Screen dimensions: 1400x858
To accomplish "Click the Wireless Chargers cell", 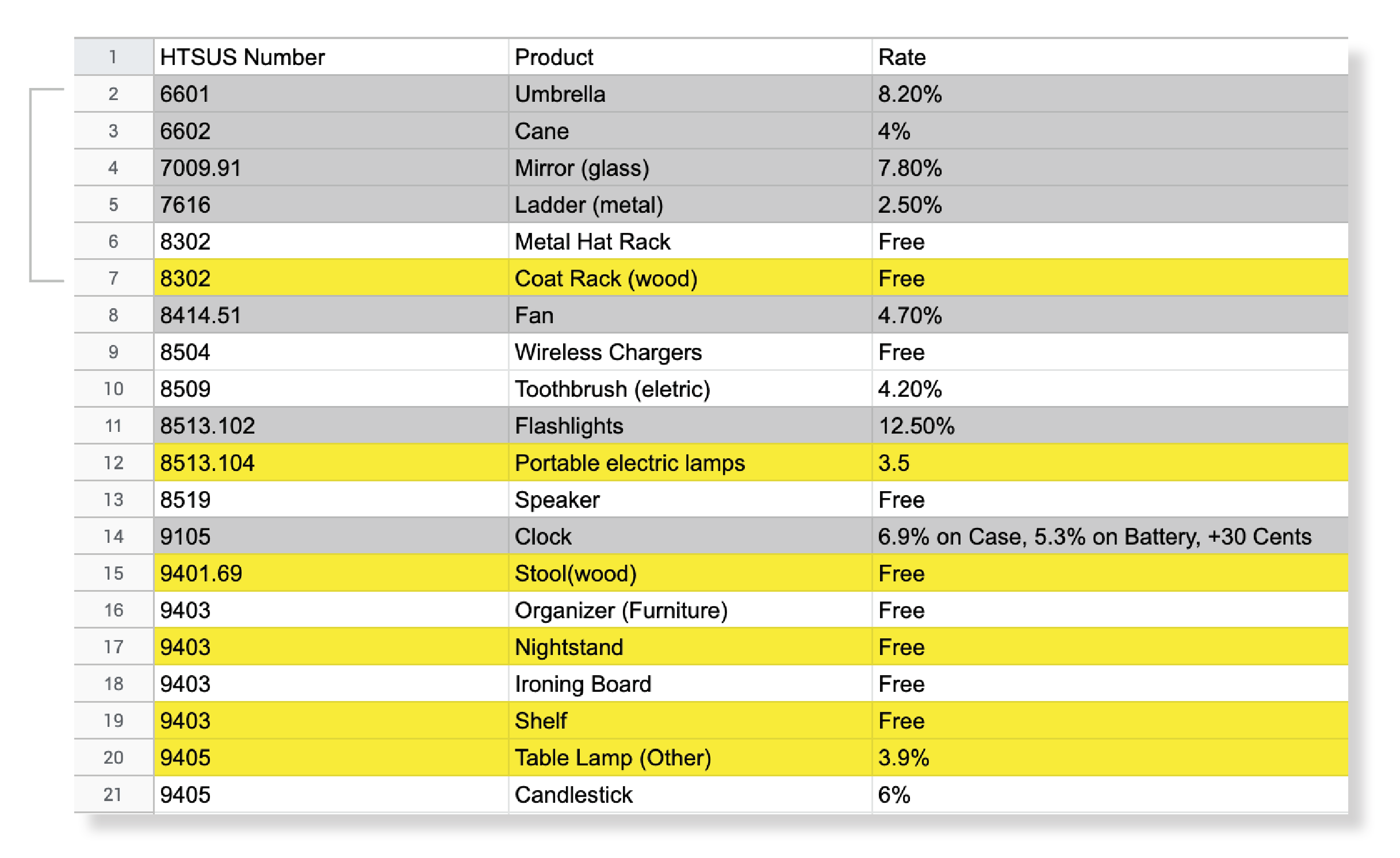I will pyautogui.click(x=690, y=352).
